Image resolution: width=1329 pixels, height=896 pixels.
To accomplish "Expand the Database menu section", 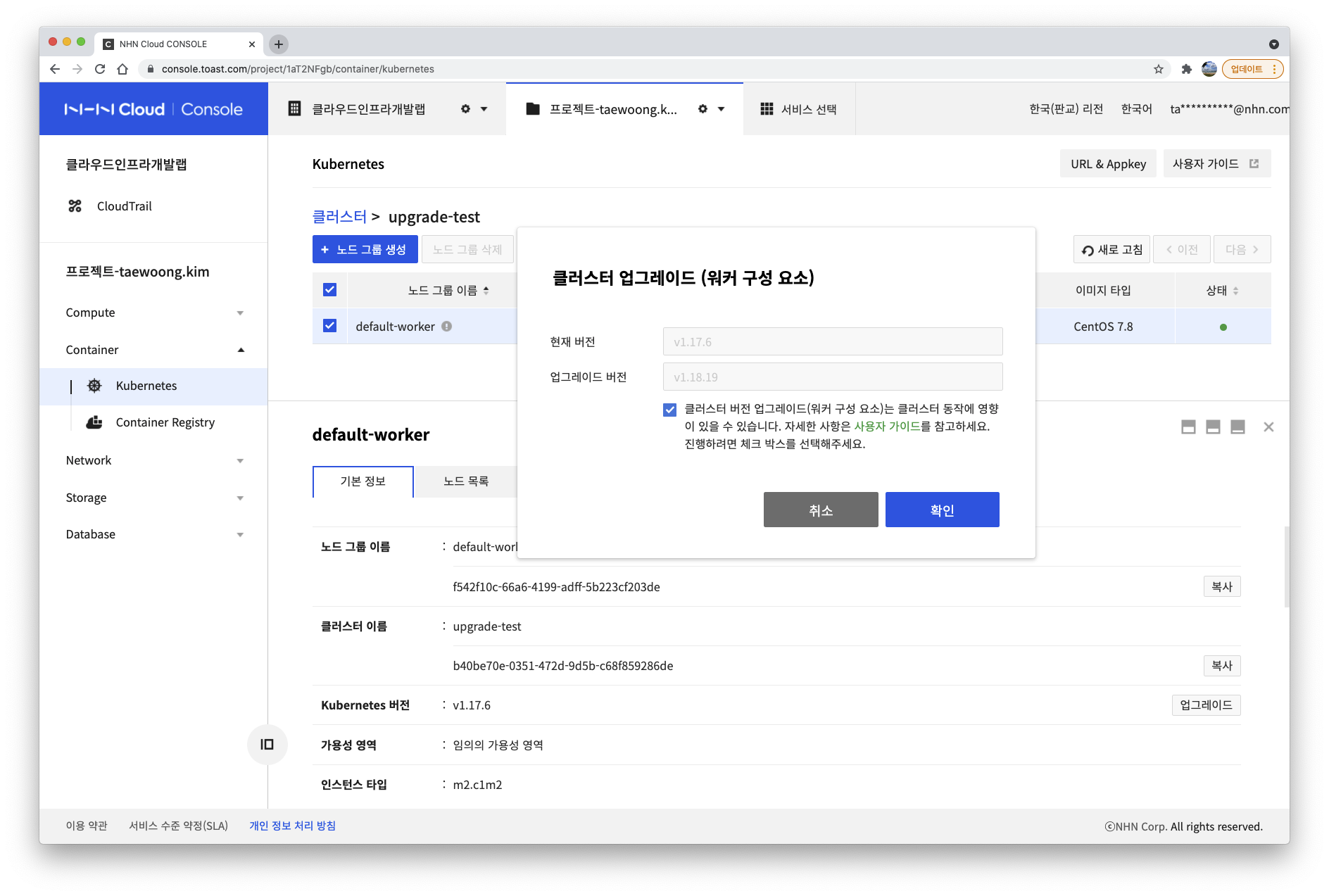I will click(x=240, y=535).
